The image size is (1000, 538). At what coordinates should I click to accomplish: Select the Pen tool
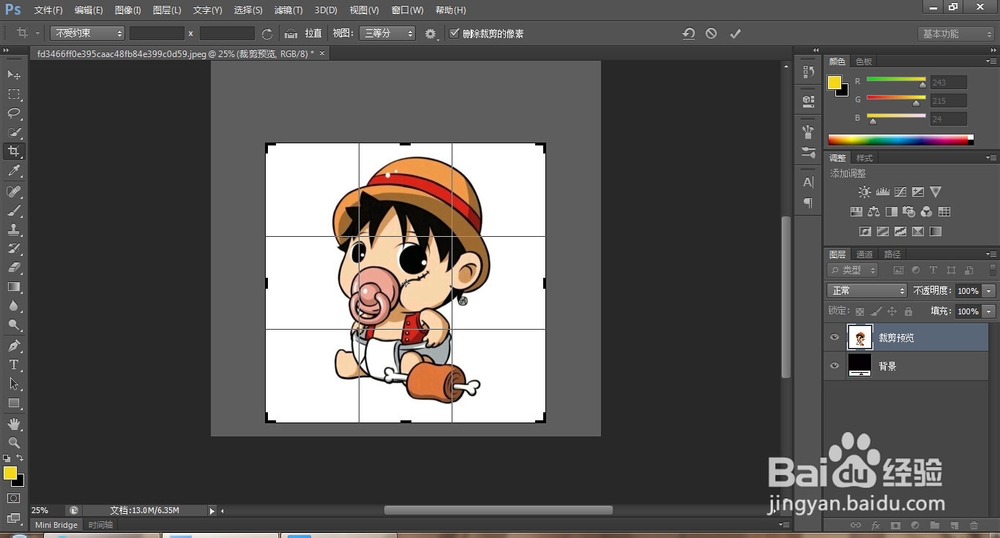coord(13,346)
